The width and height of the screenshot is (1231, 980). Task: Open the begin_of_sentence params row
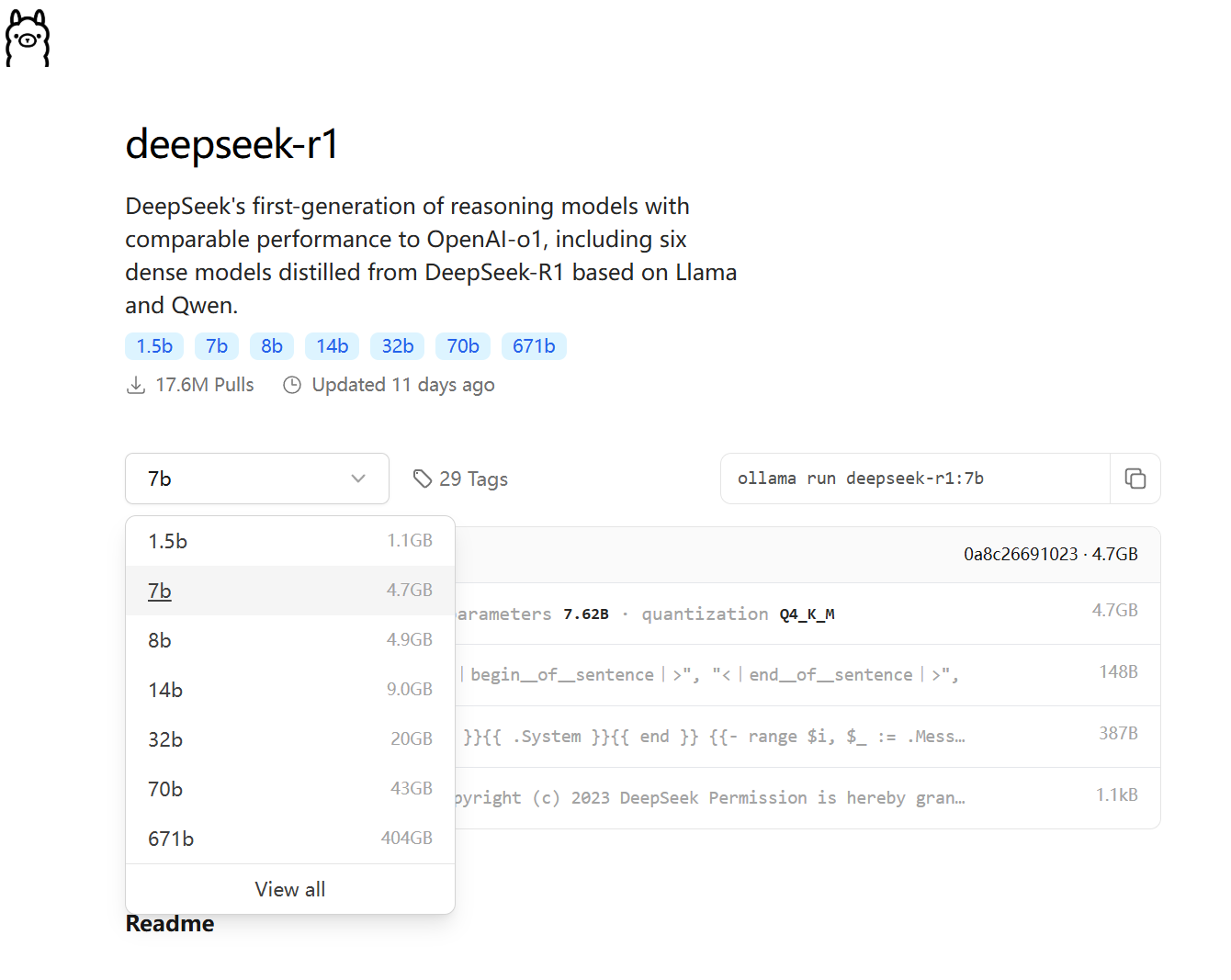(807, 675)
